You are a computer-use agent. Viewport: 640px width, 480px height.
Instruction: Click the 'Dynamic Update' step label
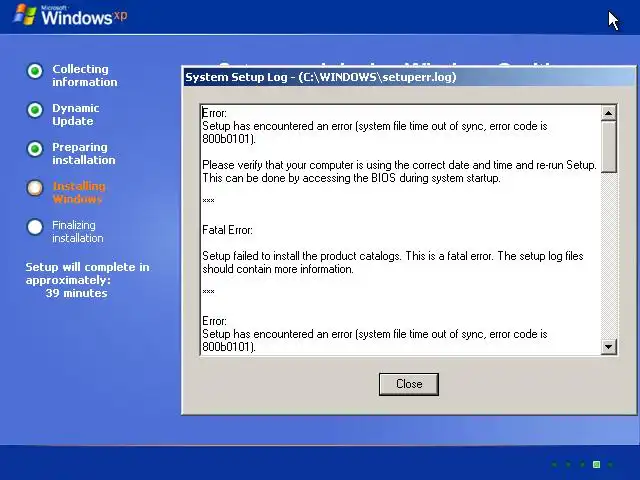(x=76, y=115)
